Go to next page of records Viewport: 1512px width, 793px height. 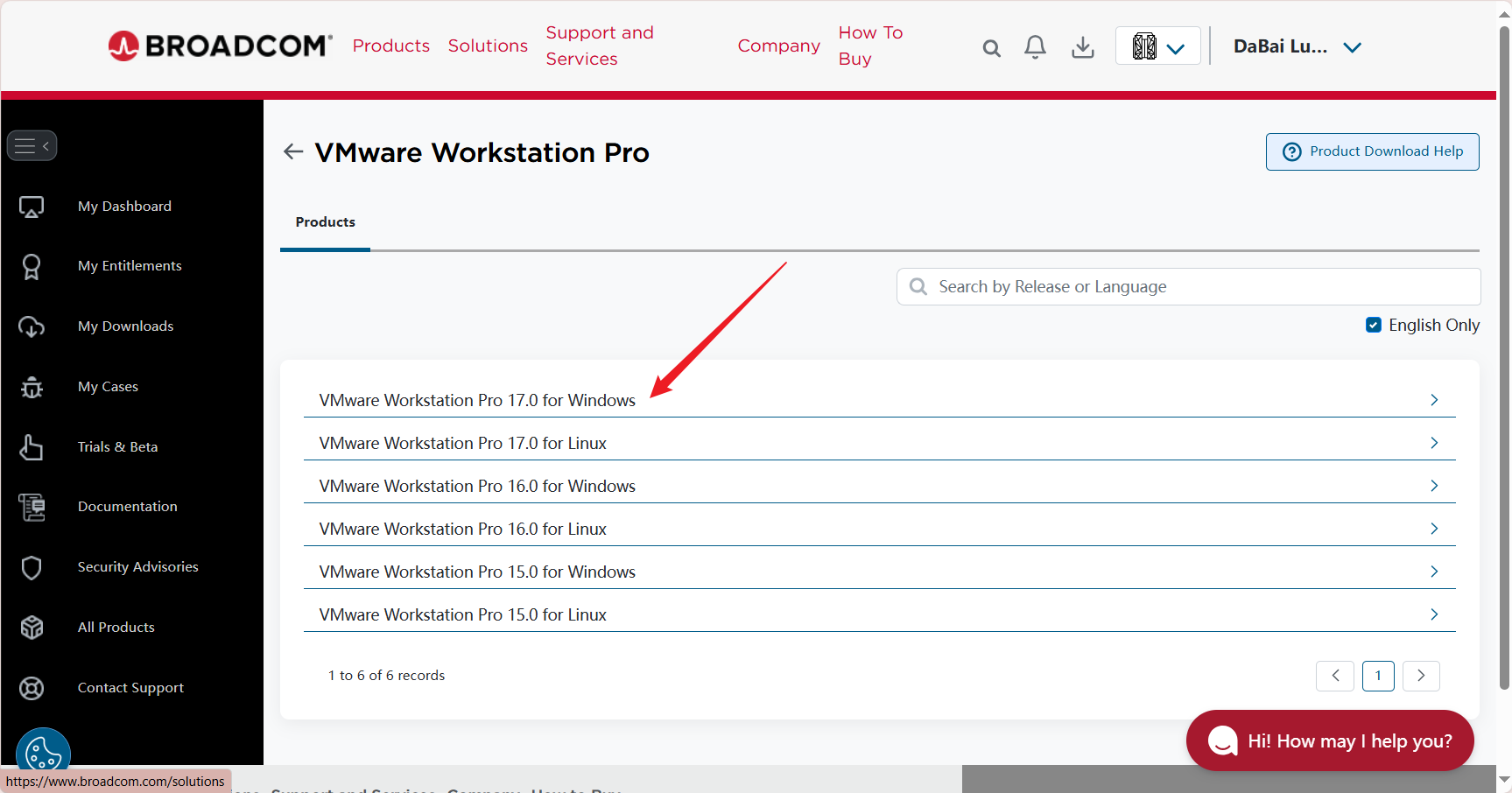click(x=1421, y=676)
